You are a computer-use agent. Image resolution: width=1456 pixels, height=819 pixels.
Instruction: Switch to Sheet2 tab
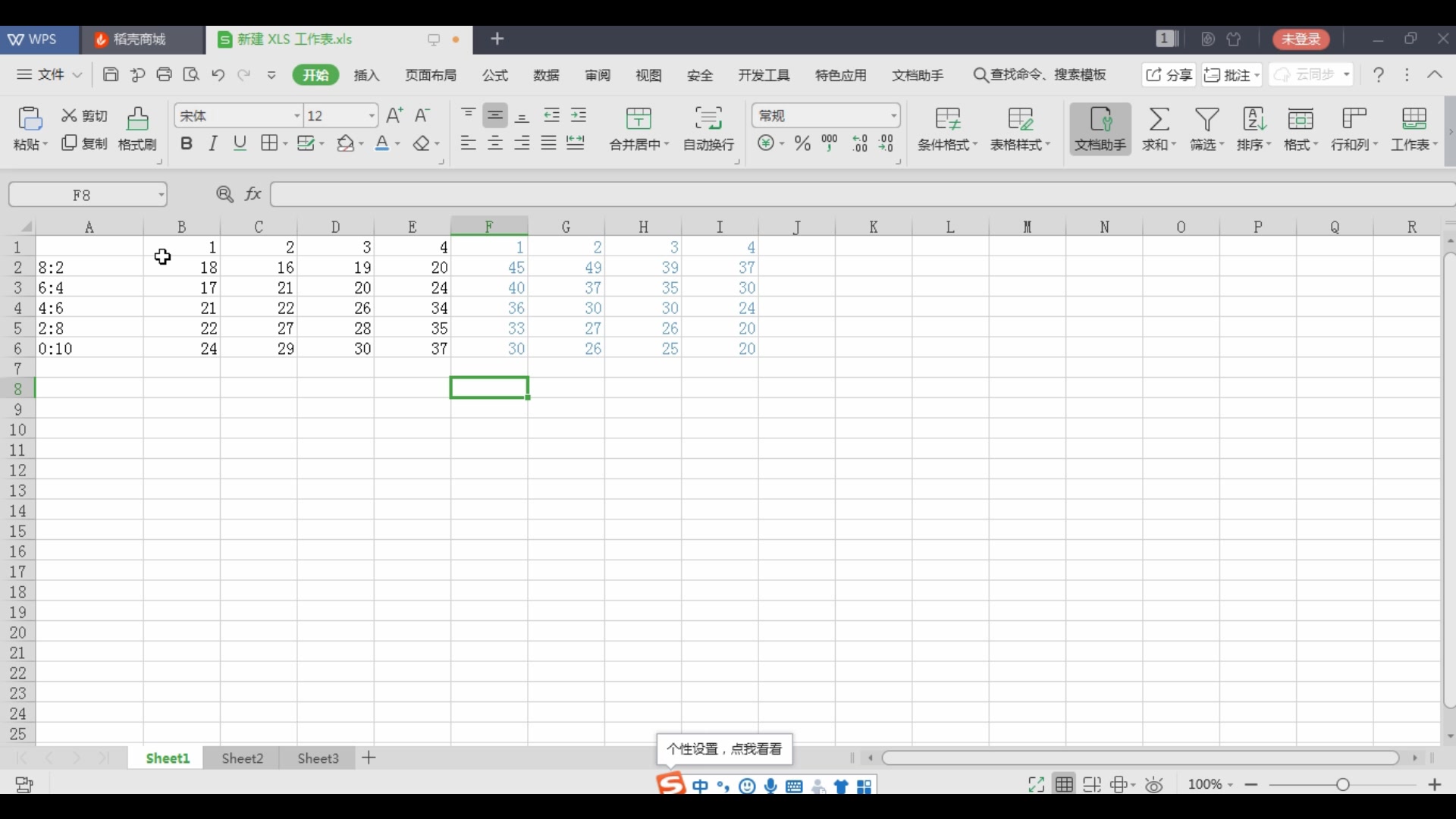pos(242,758)
